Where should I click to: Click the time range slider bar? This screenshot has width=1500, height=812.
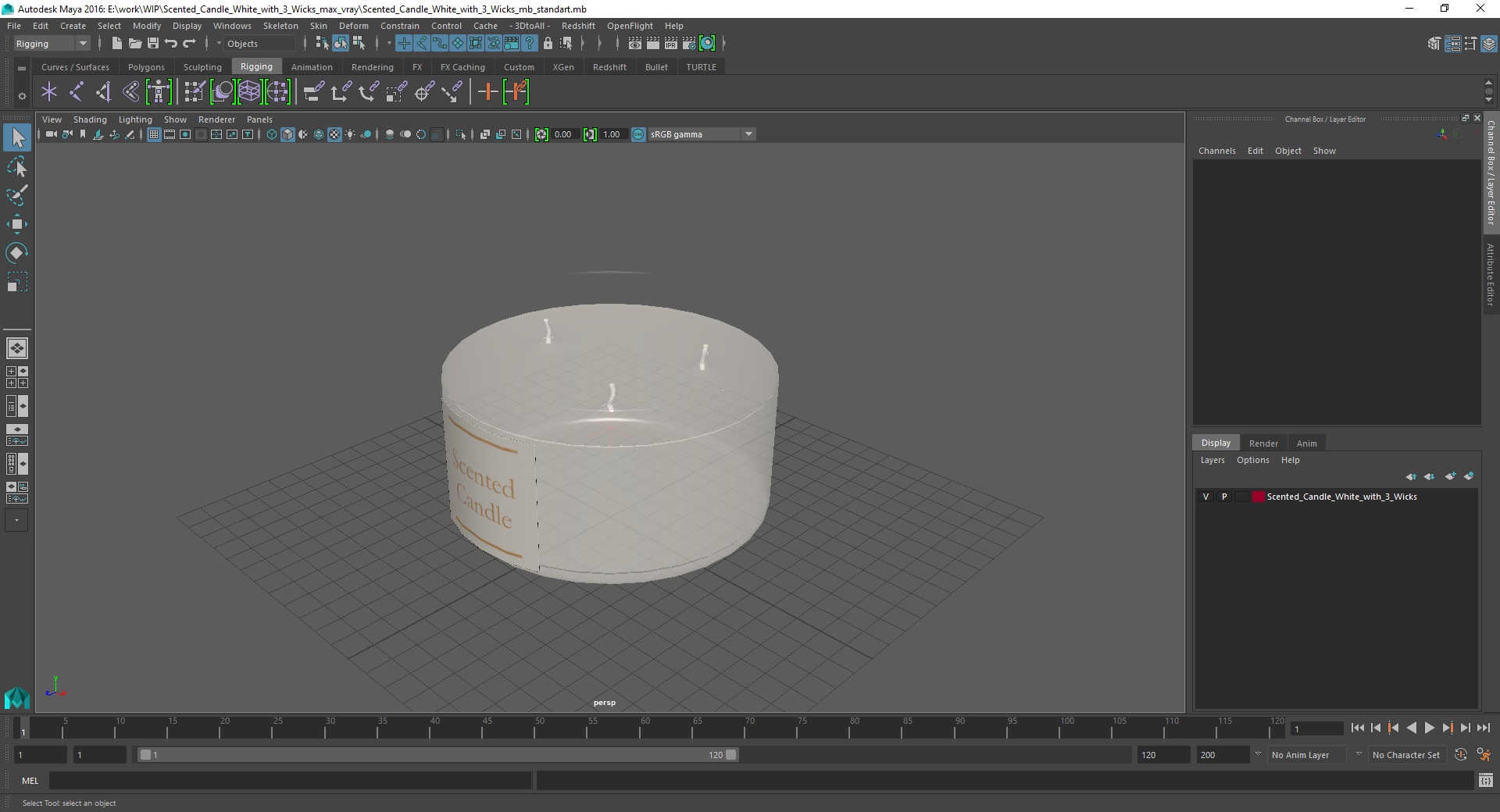[437, 755]
